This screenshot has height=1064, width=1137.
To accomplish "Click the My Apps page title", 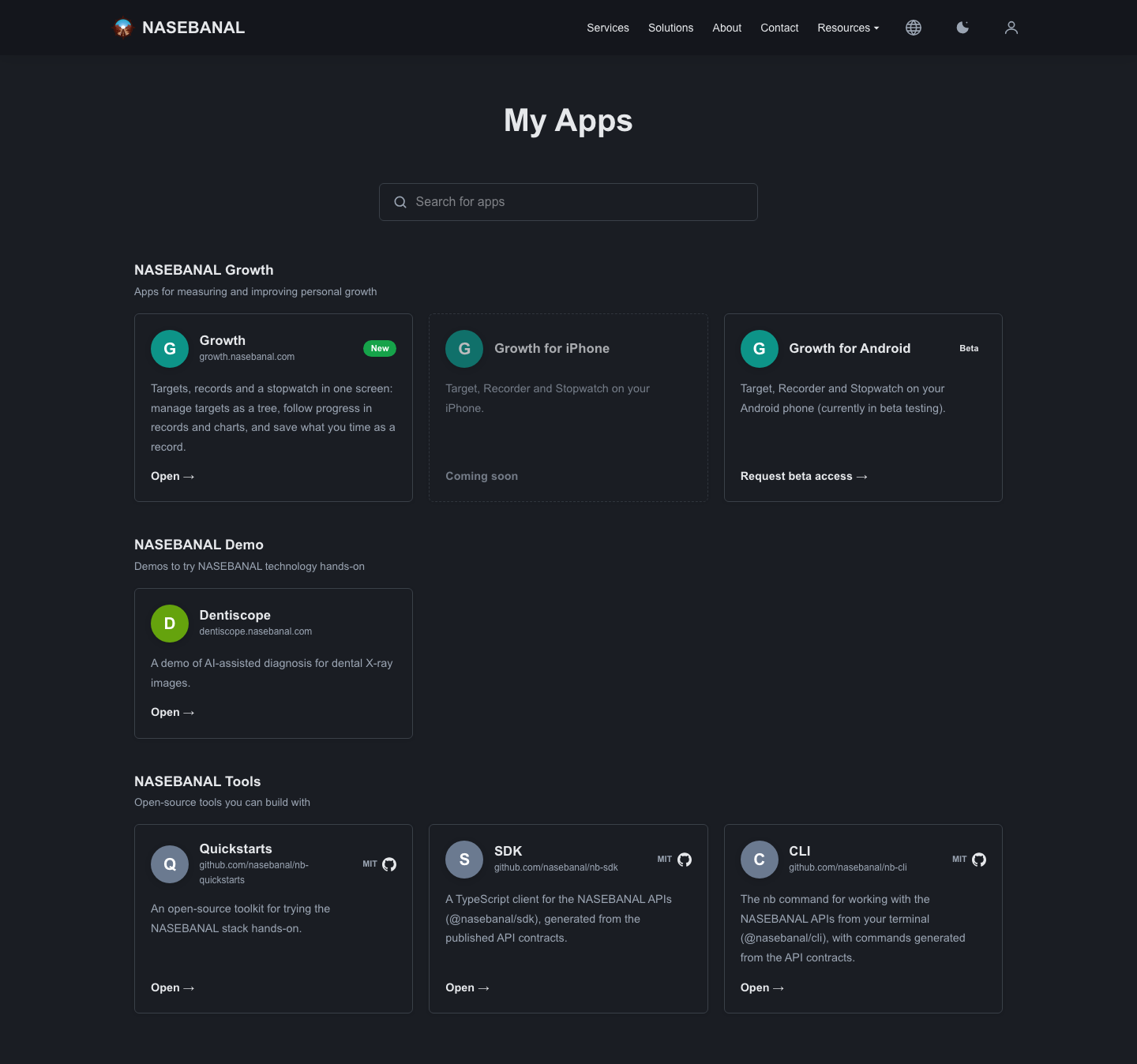I will (x=568, y=121).
